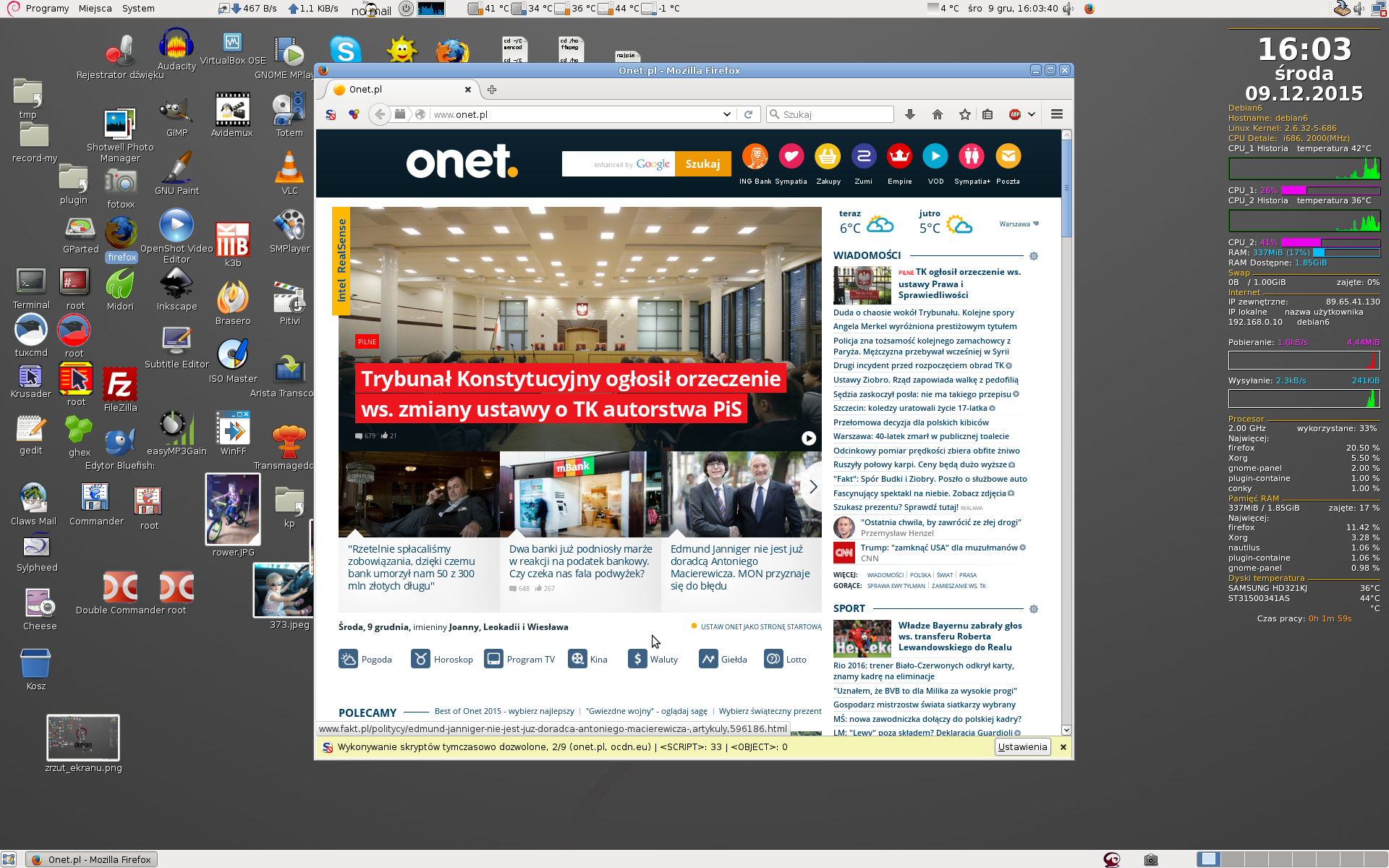Screen dimensions: 1389x868
Task: Click the Onet Empire crown icon
Action: coord(899,156)
